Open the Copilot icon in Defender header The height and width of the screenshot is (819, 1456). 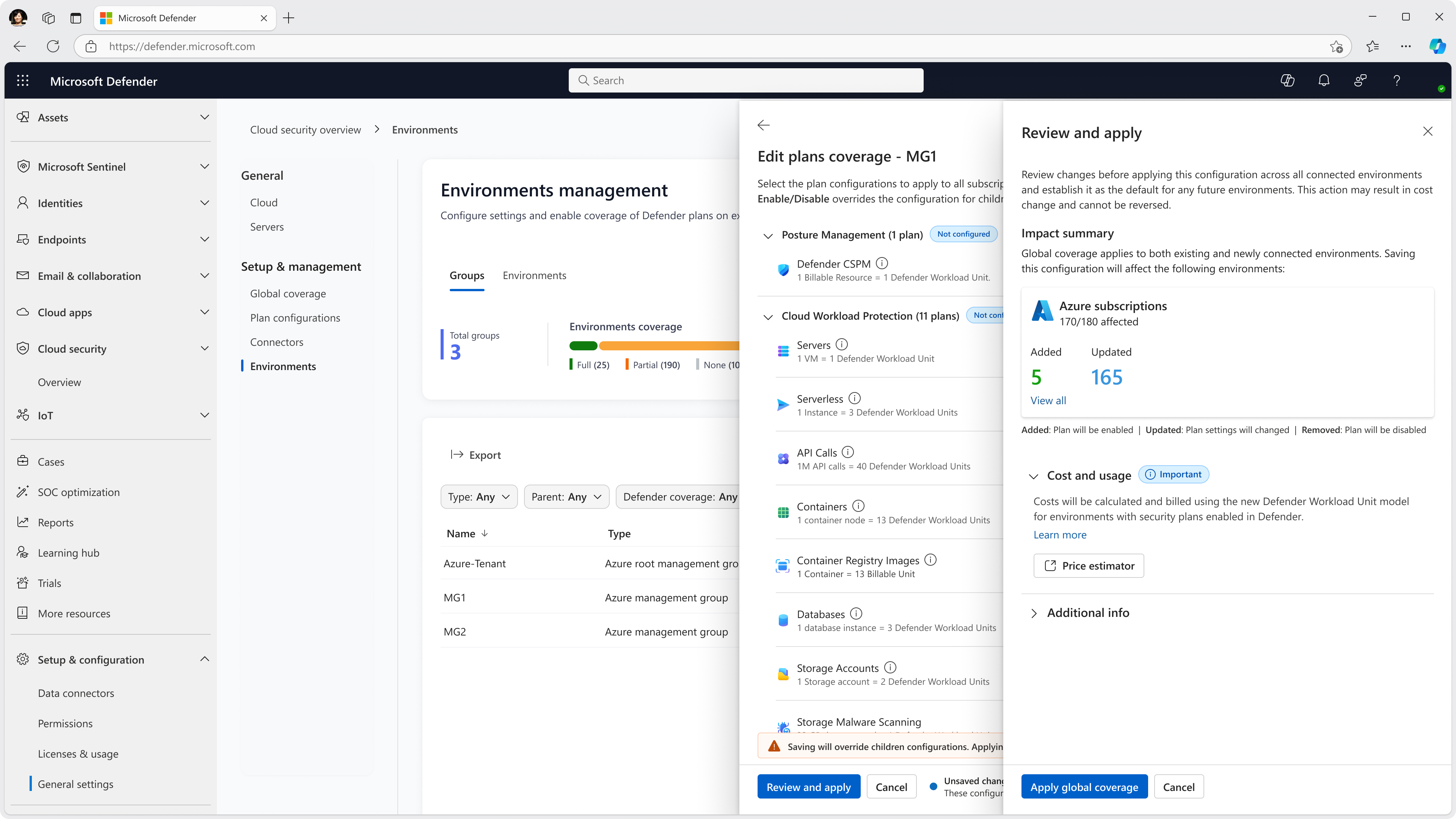[x=1288, y=81]
